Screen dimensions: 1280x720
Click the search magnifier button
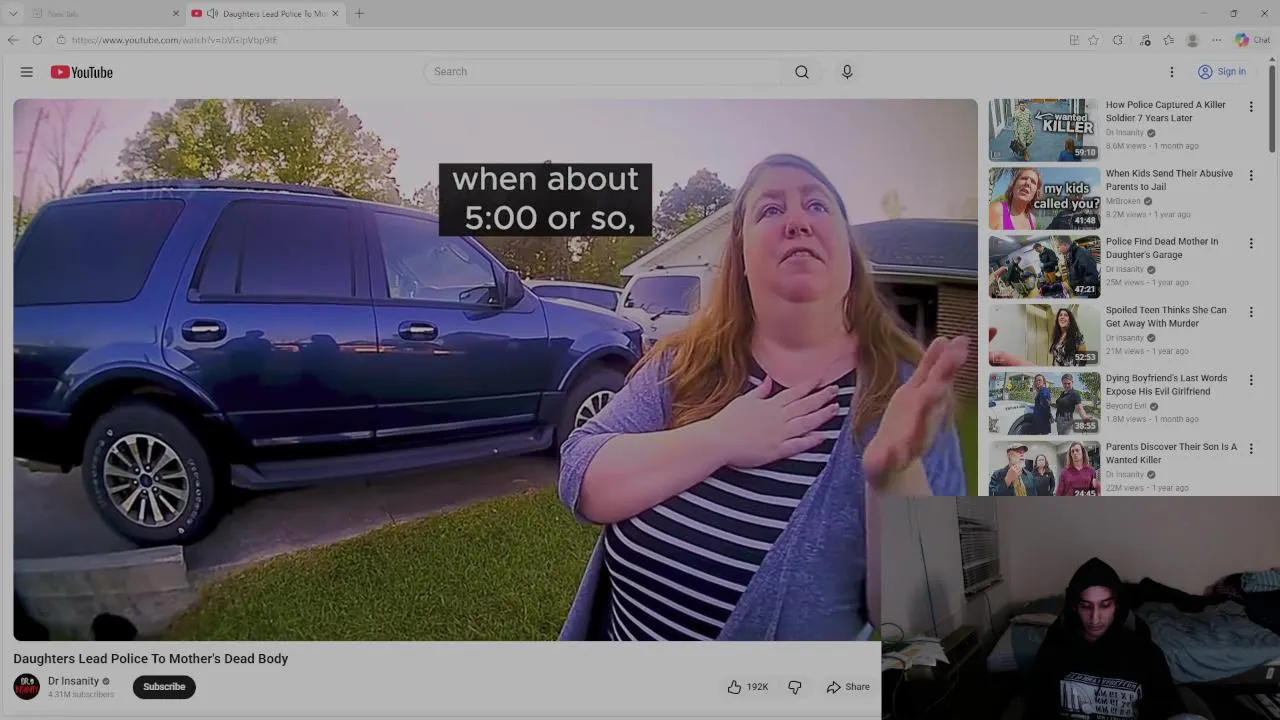click(x=802, y=72)
